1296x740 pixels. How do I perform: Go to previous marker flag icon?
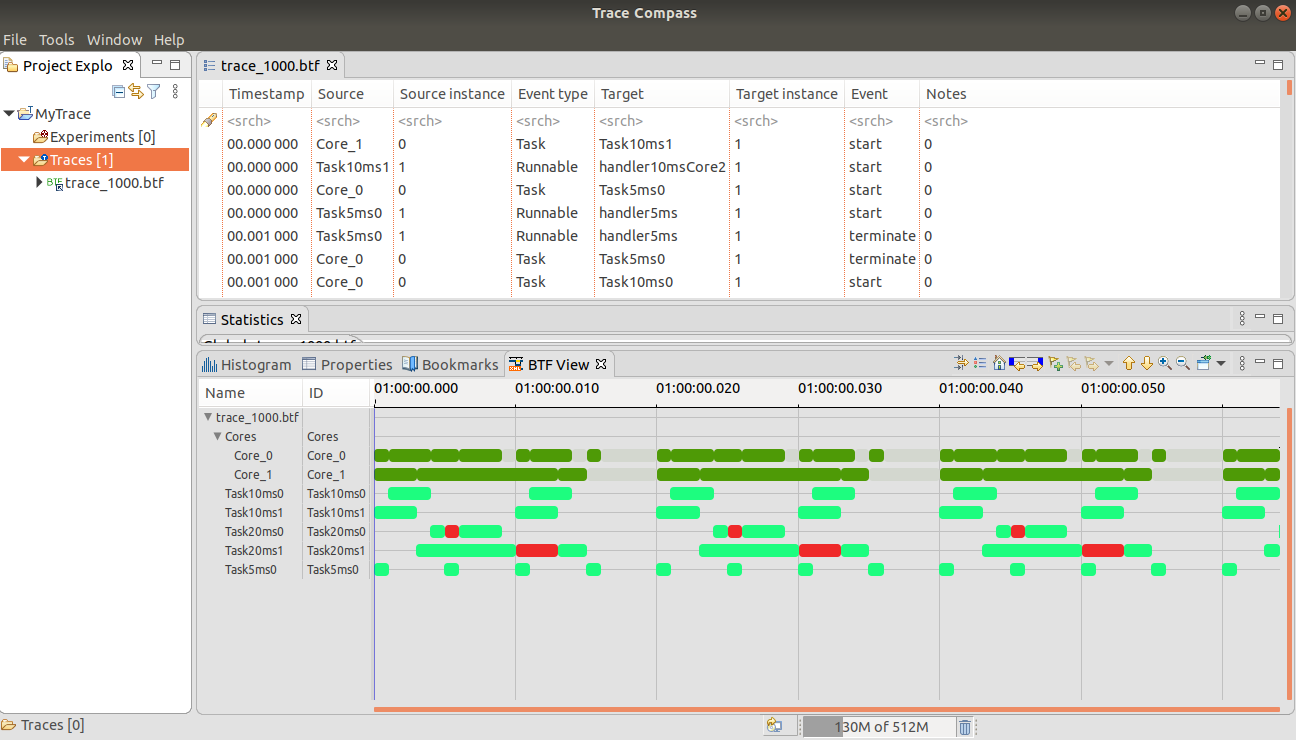[x=1074, y=363]
